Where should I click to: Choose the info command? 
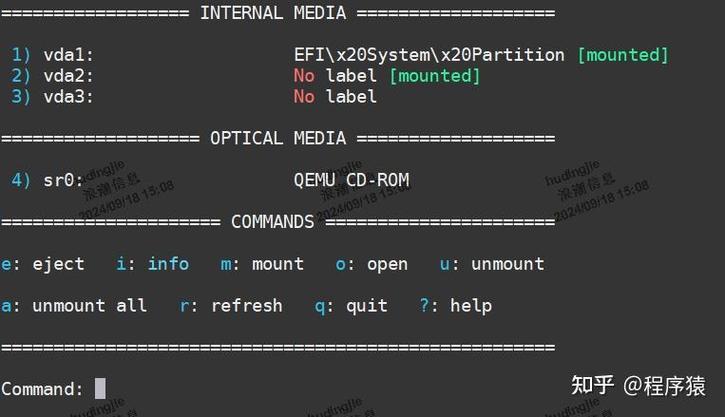coord(153,264)
